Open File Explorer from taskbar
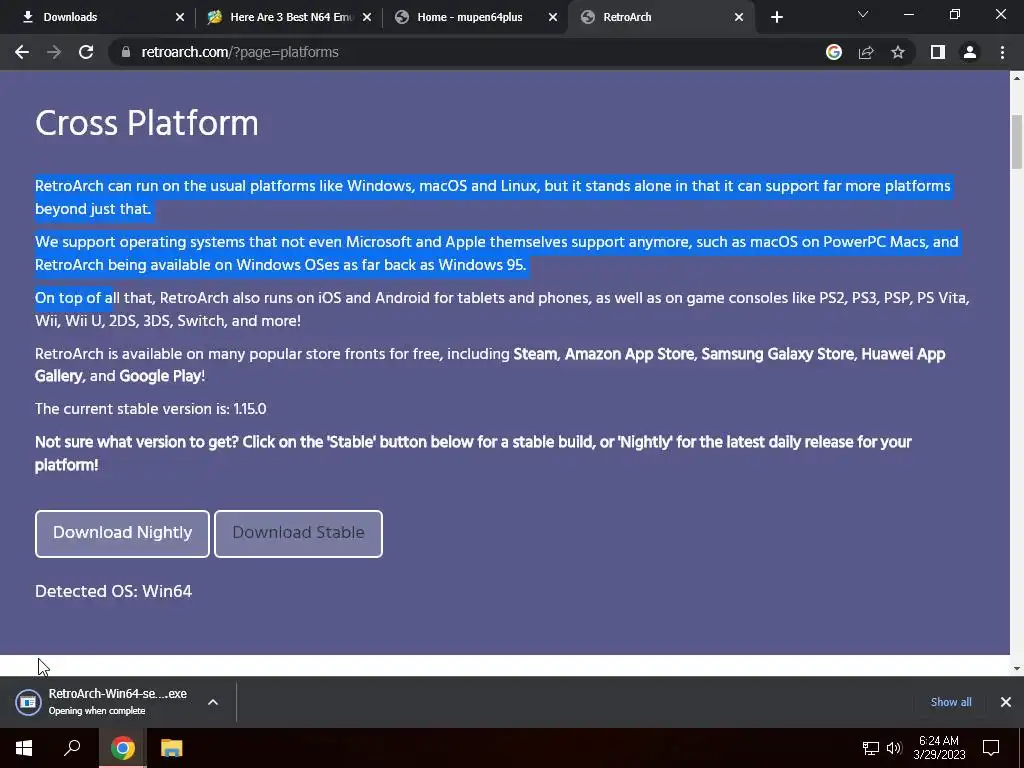This screenshot has width=1024, height=768. [171, 748]
